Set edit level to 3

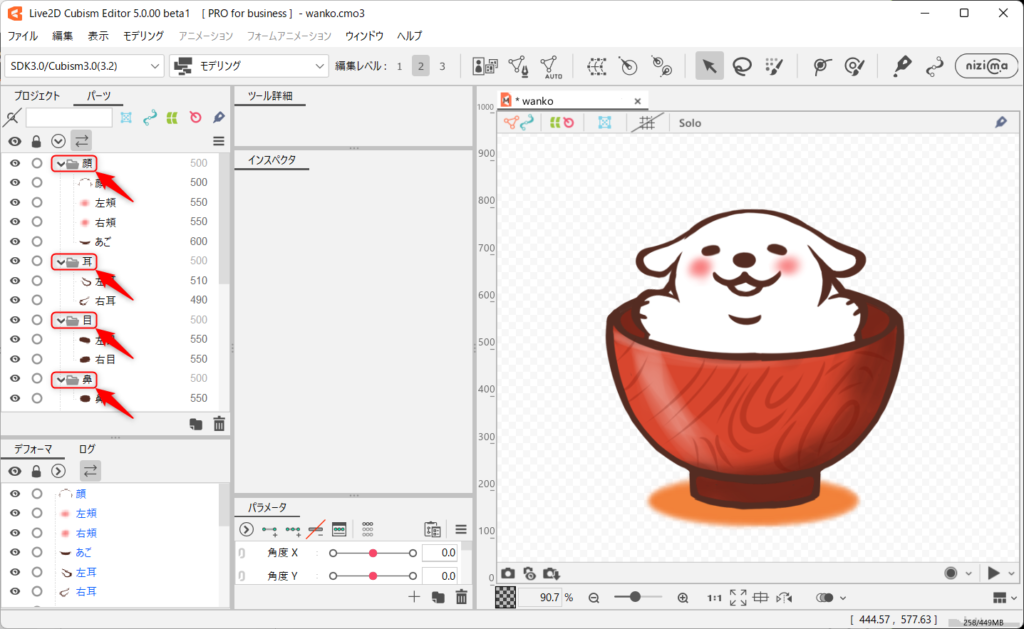pos(442,66)
